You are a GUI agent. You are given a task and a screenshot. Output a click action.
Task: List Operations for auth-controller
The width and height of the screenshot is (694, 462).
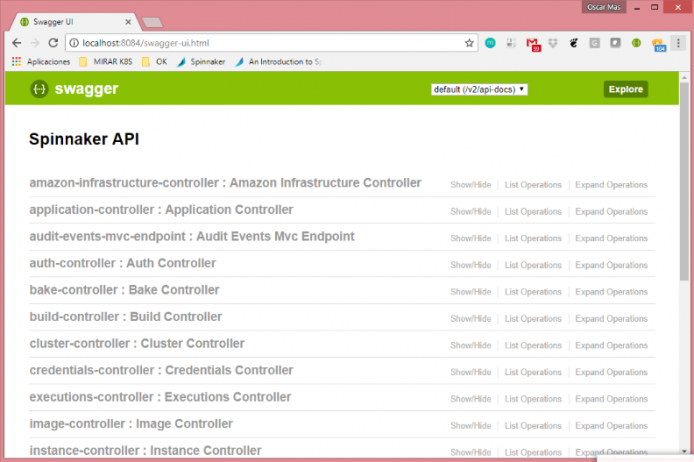(x=533, y=265)
